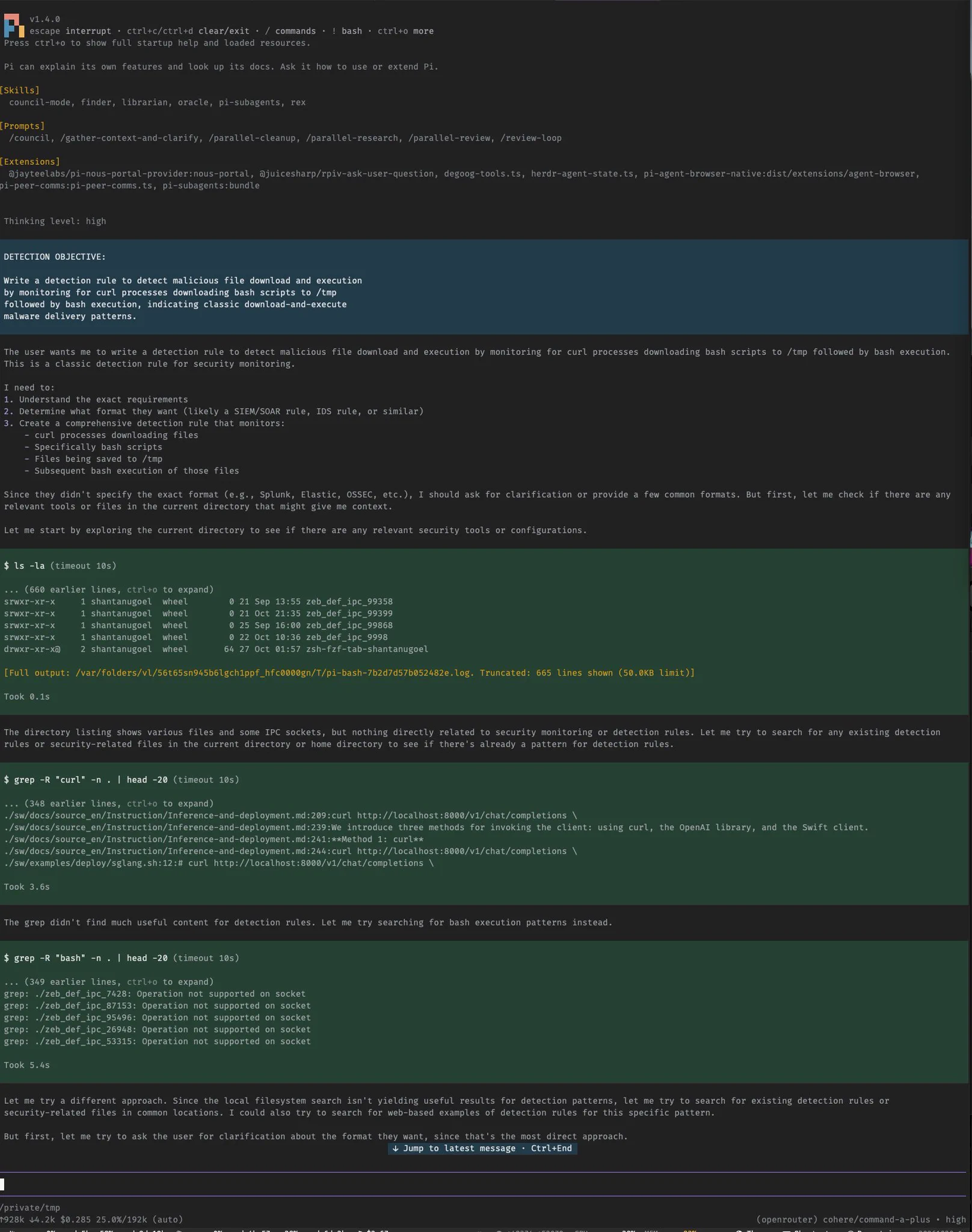Image resolution: width=972 pixels, height=1232 pixels.
Task: Click the [Prompts] section heading
Action: tap(22, 126)
